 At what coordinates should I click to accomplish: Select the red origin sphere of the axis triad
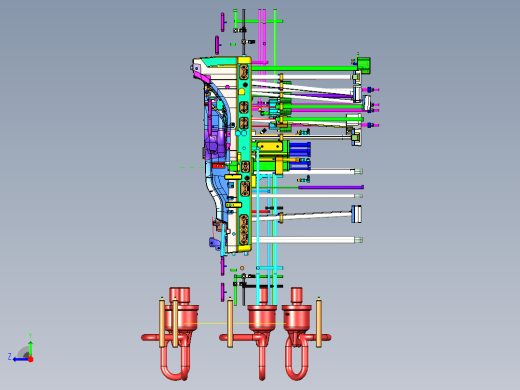point(31,359)
